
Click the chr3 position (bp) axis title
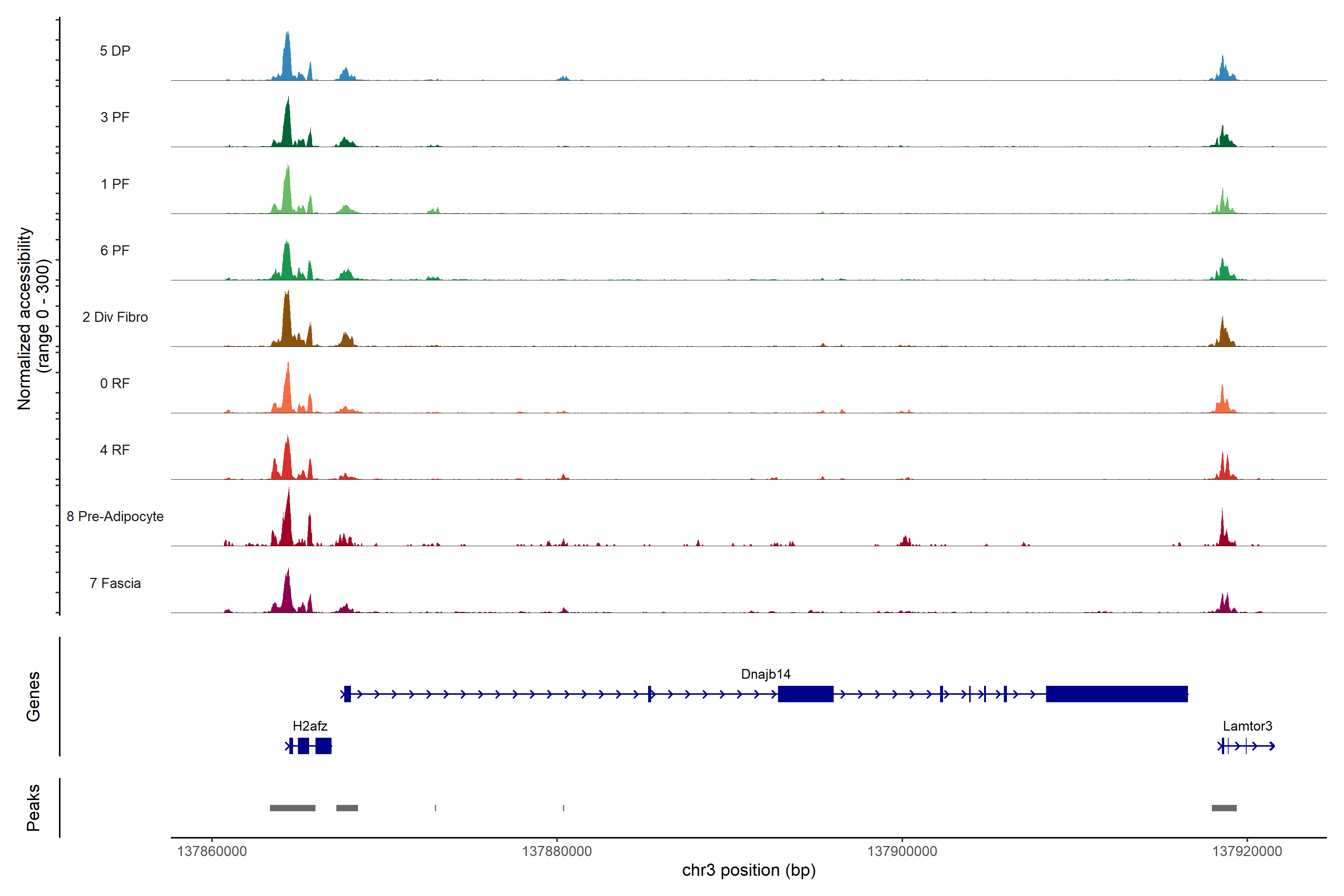749,870
